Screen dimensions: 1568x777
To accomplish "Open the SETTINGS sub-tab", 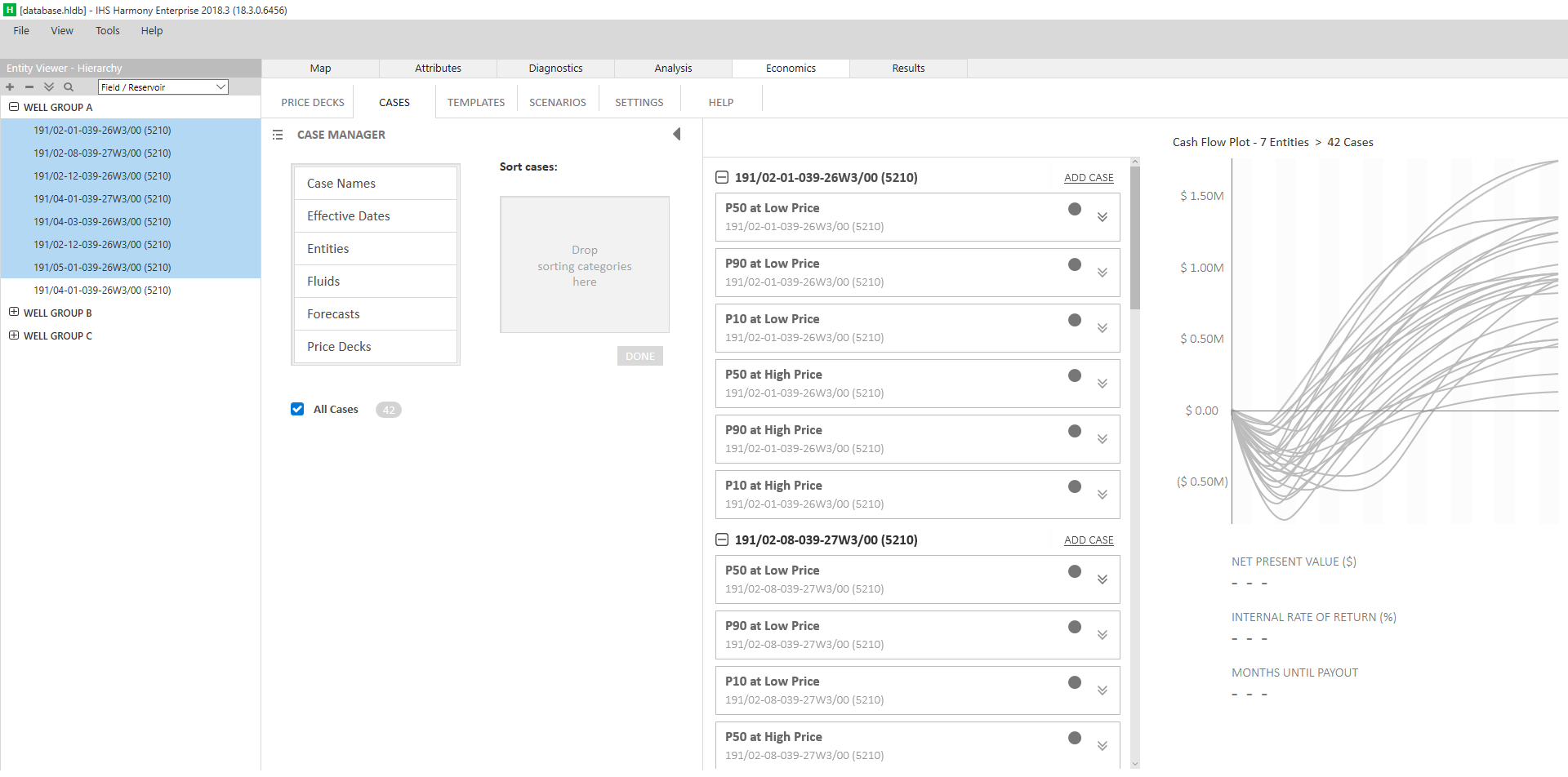I will pos(639,103).
